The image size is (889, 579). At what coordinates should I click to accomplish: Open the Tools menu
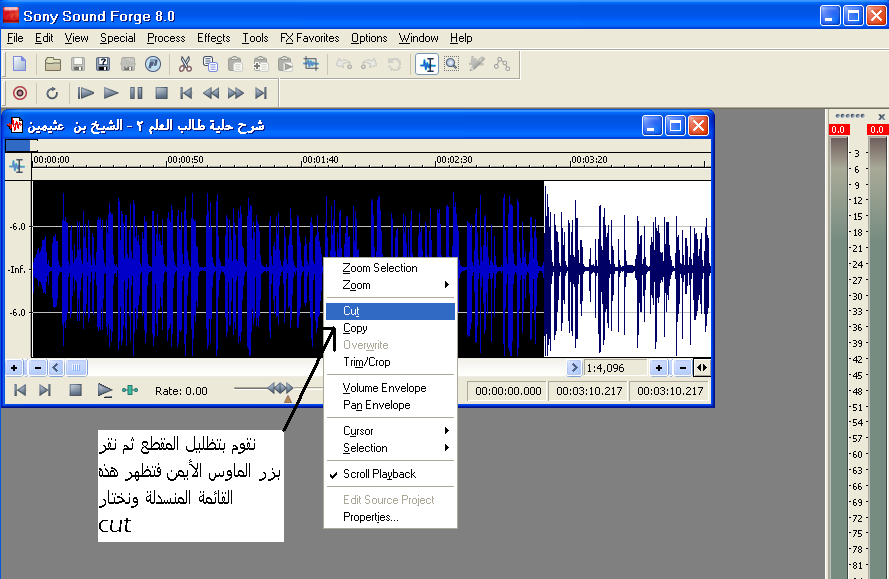tap(255, 38)
